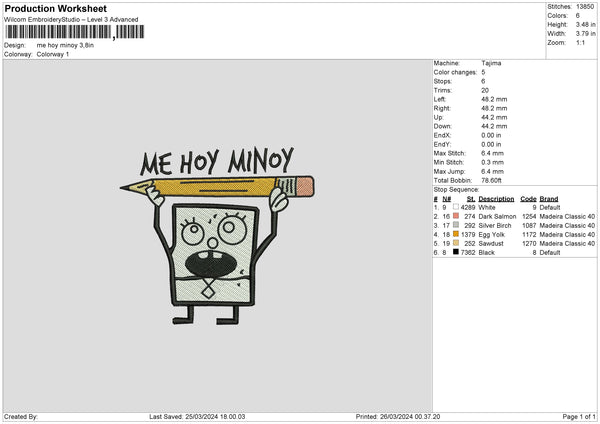Click the 'Colorway 1' value
The width and height of the screenshot is (600, 424).
[x=53, y=54]
